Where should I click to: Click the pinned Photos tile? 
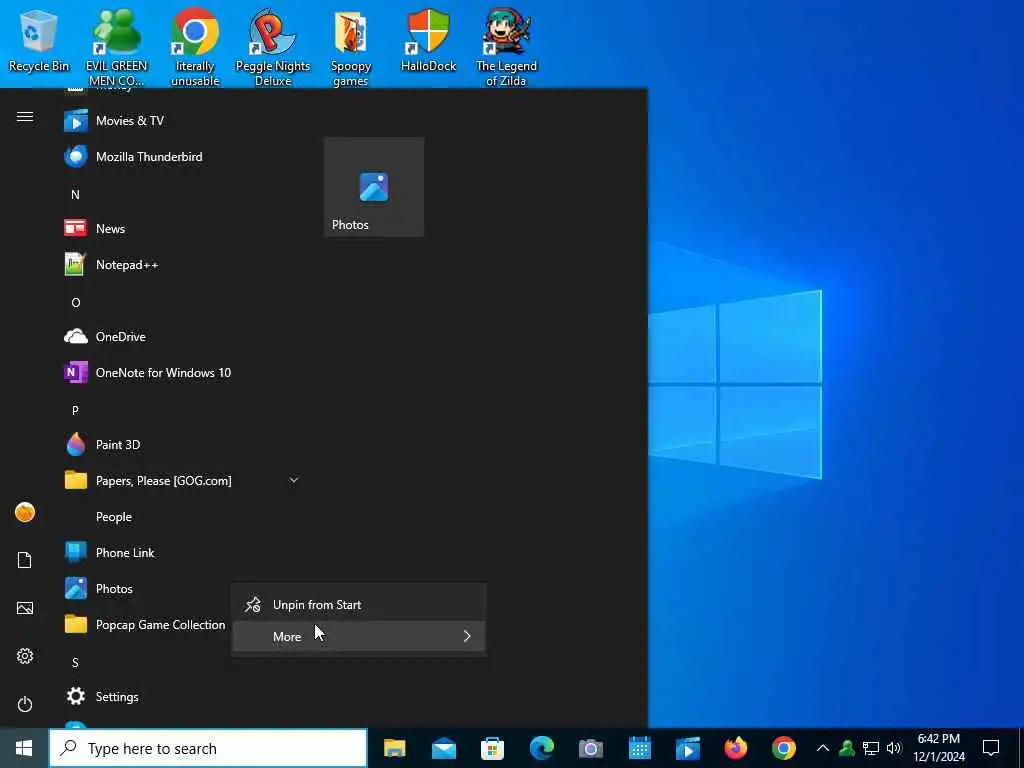pos(374,187)
